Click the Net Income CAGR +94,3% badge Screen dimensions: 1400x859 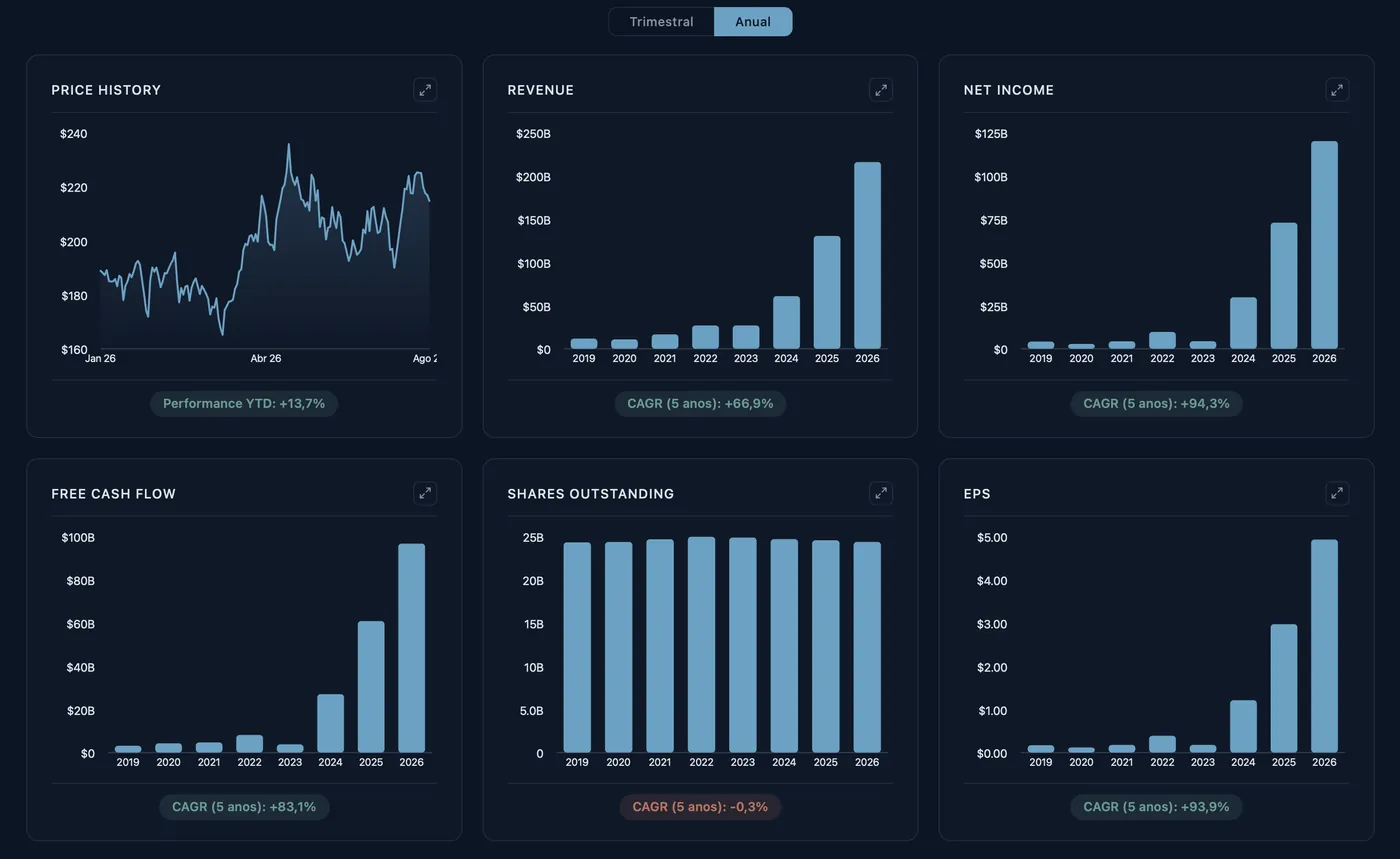click(1156, 404)
